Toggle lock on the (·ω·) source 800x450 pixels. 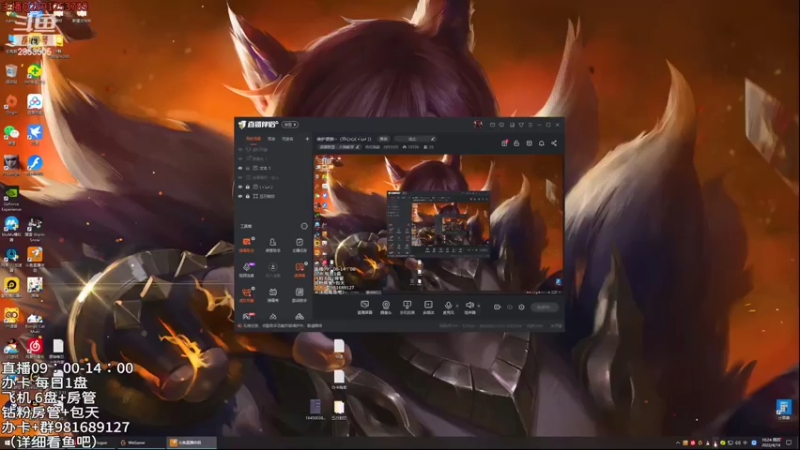(248, 187)
